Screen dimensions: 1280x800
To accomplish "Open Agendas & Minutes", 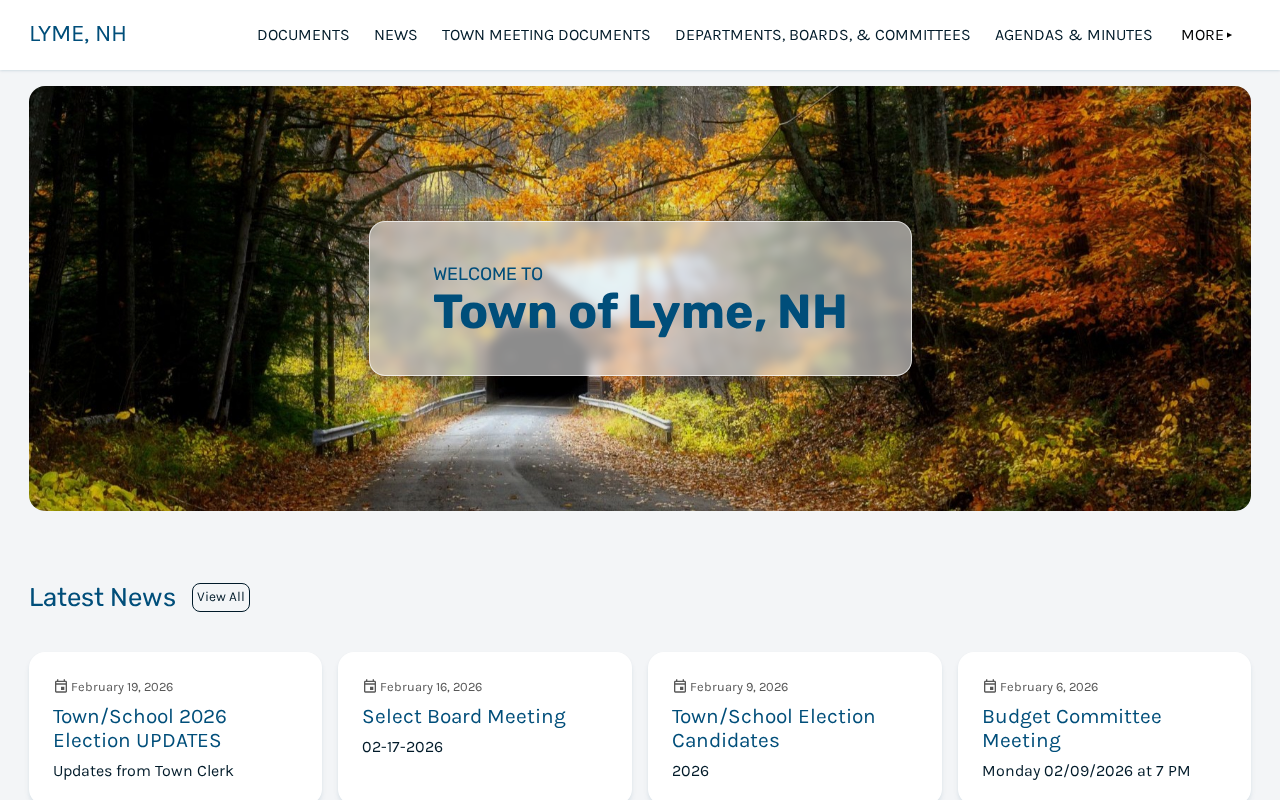I will (1073, 35).
